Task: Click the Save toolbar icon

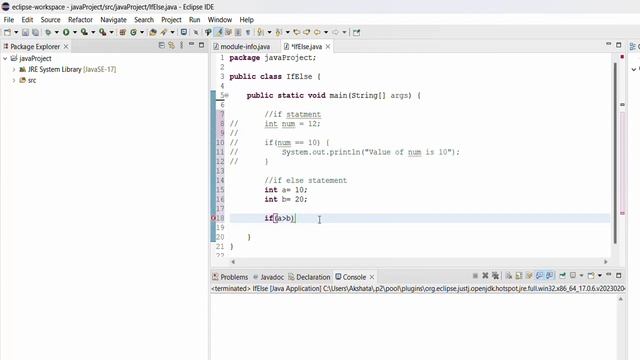Action: (x=25, y=32)
